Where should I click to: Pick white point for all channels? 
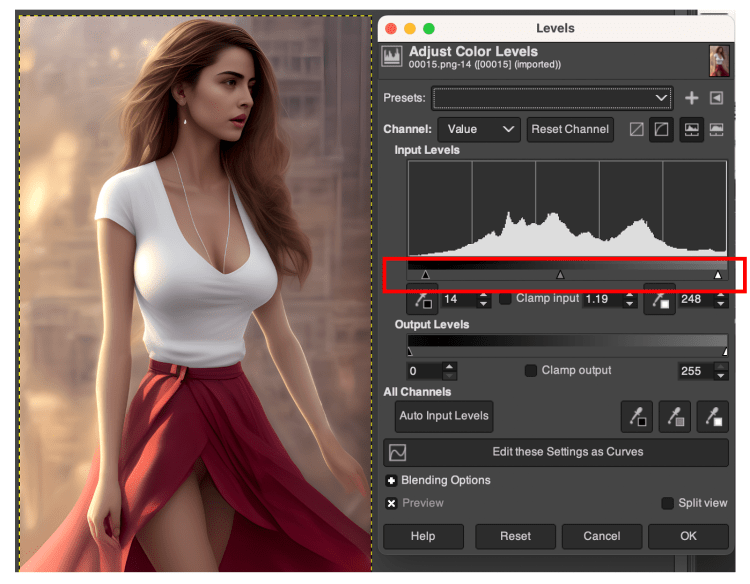(713, 417)
